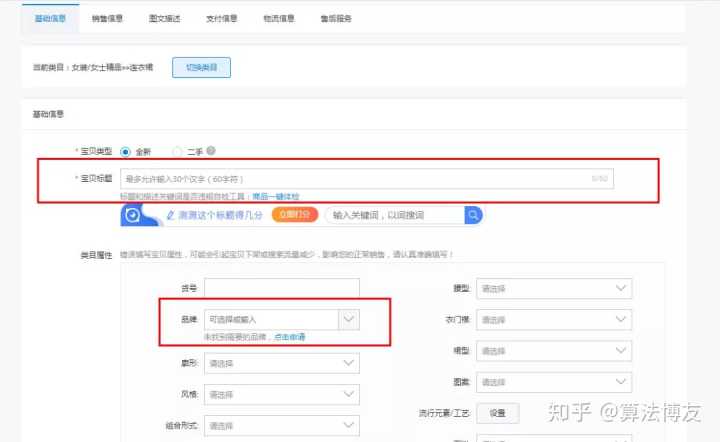Click the help icon next to 二手
The height and width of the screenshot is (442, 720).
point(211,151)
